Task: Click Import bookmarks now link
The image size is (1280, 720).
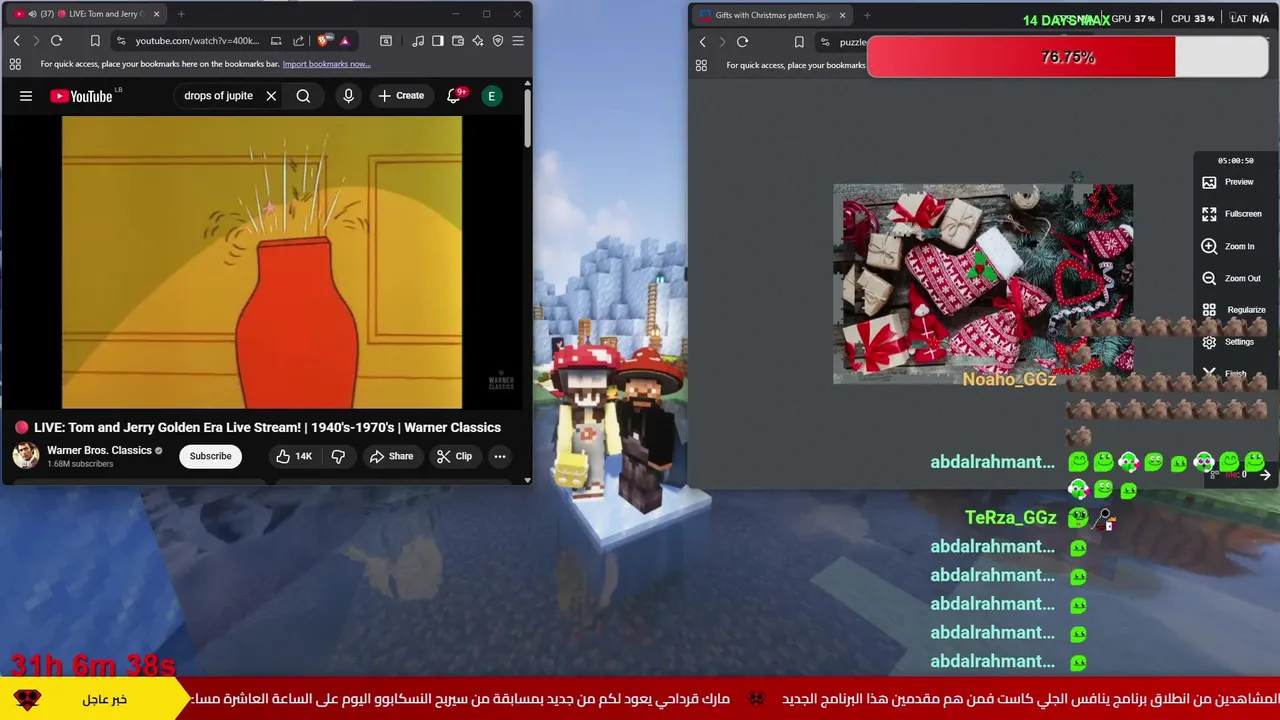Action: click(326, 64)
